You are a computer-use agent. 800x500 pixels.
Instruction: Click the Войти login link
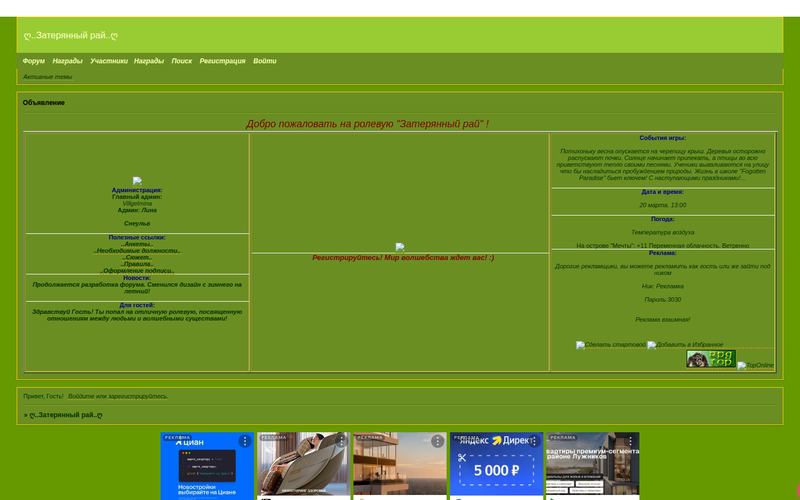264,61
